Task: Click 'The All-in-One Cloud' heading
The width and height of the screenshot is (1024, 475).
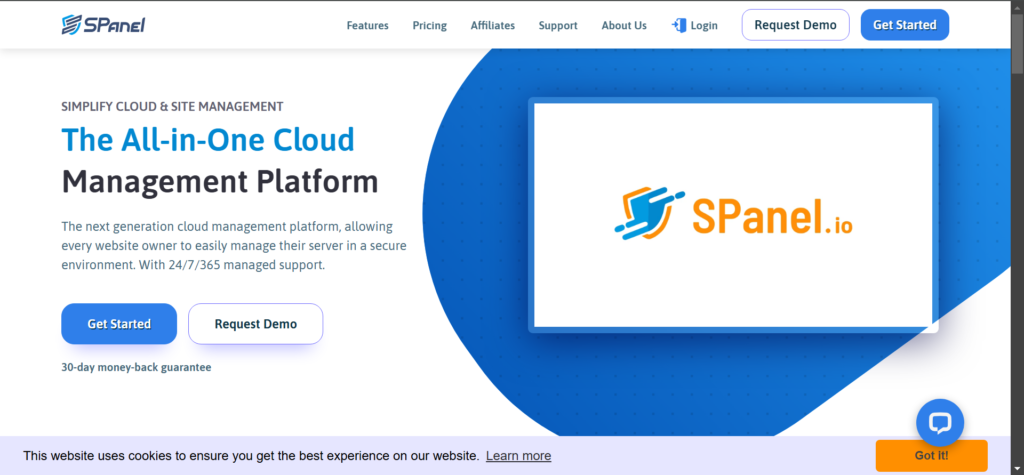Action: click(208, 139)
